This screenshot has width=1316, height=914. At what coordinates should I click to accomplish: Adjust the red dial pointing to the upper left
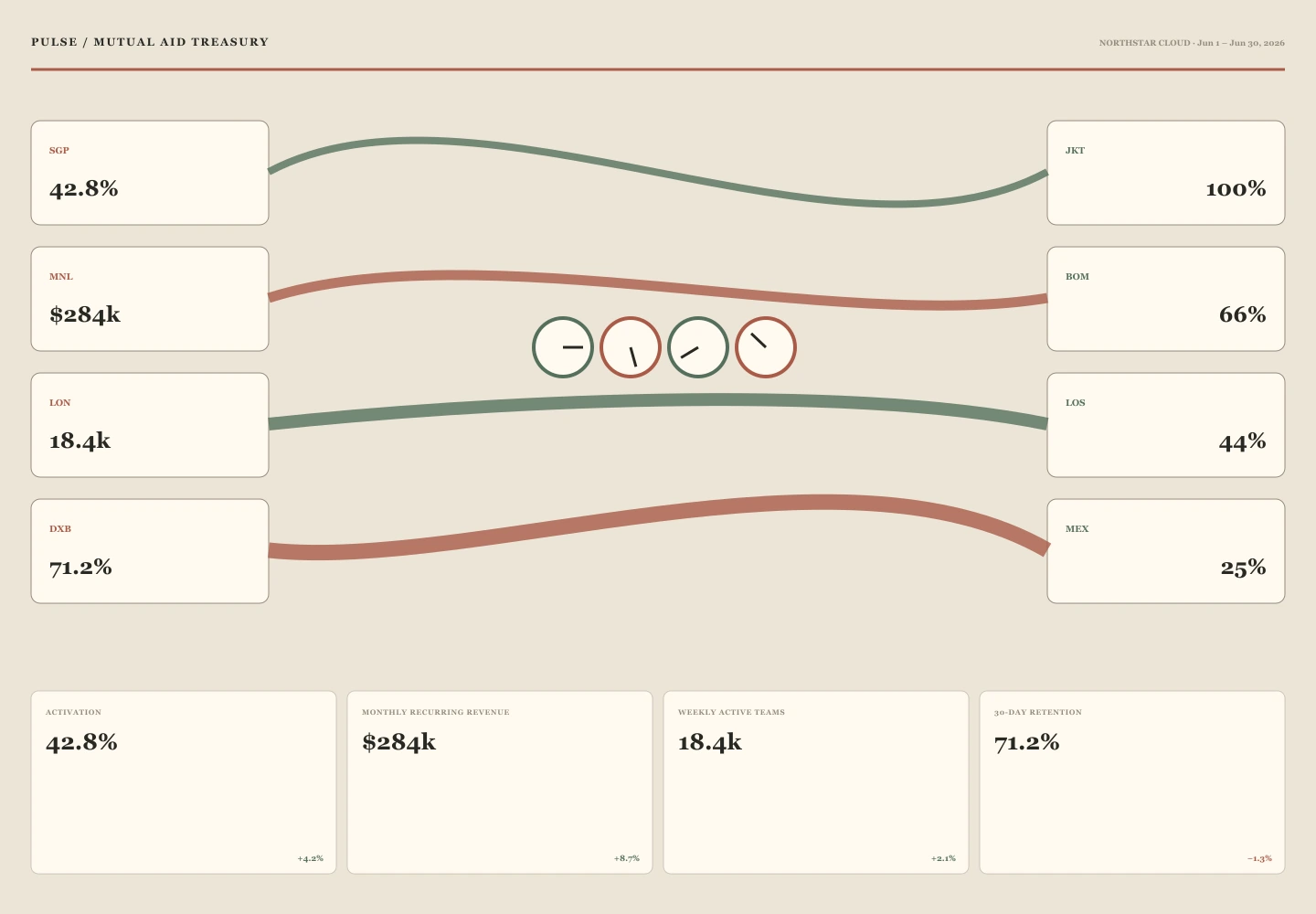[x=766, y=347]
